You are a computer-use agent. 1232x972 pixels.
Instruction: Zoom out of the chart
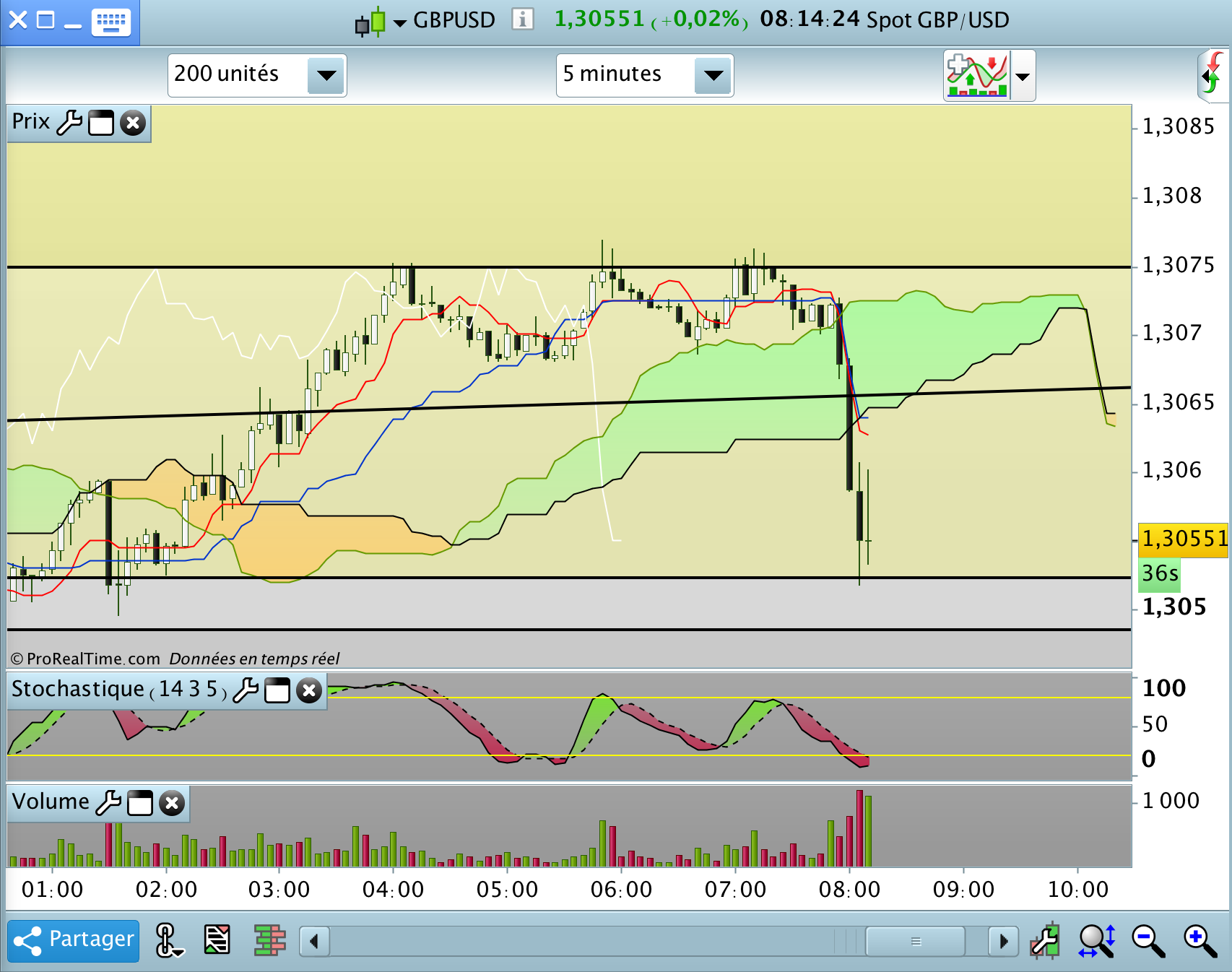1148,941
